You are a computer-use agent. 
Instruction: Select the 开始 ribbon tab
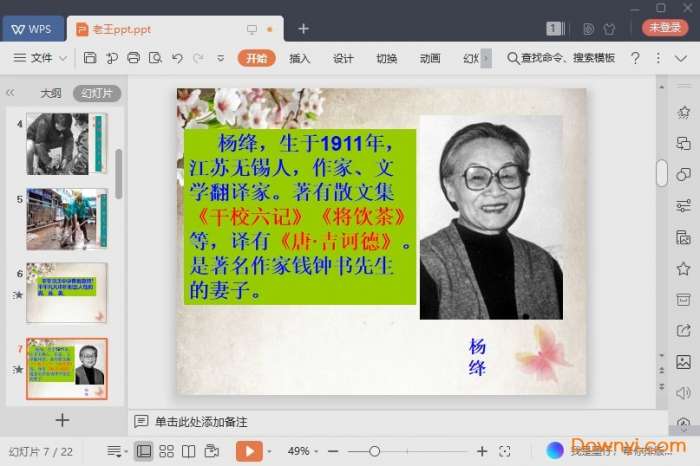click(x=256, y=58)
